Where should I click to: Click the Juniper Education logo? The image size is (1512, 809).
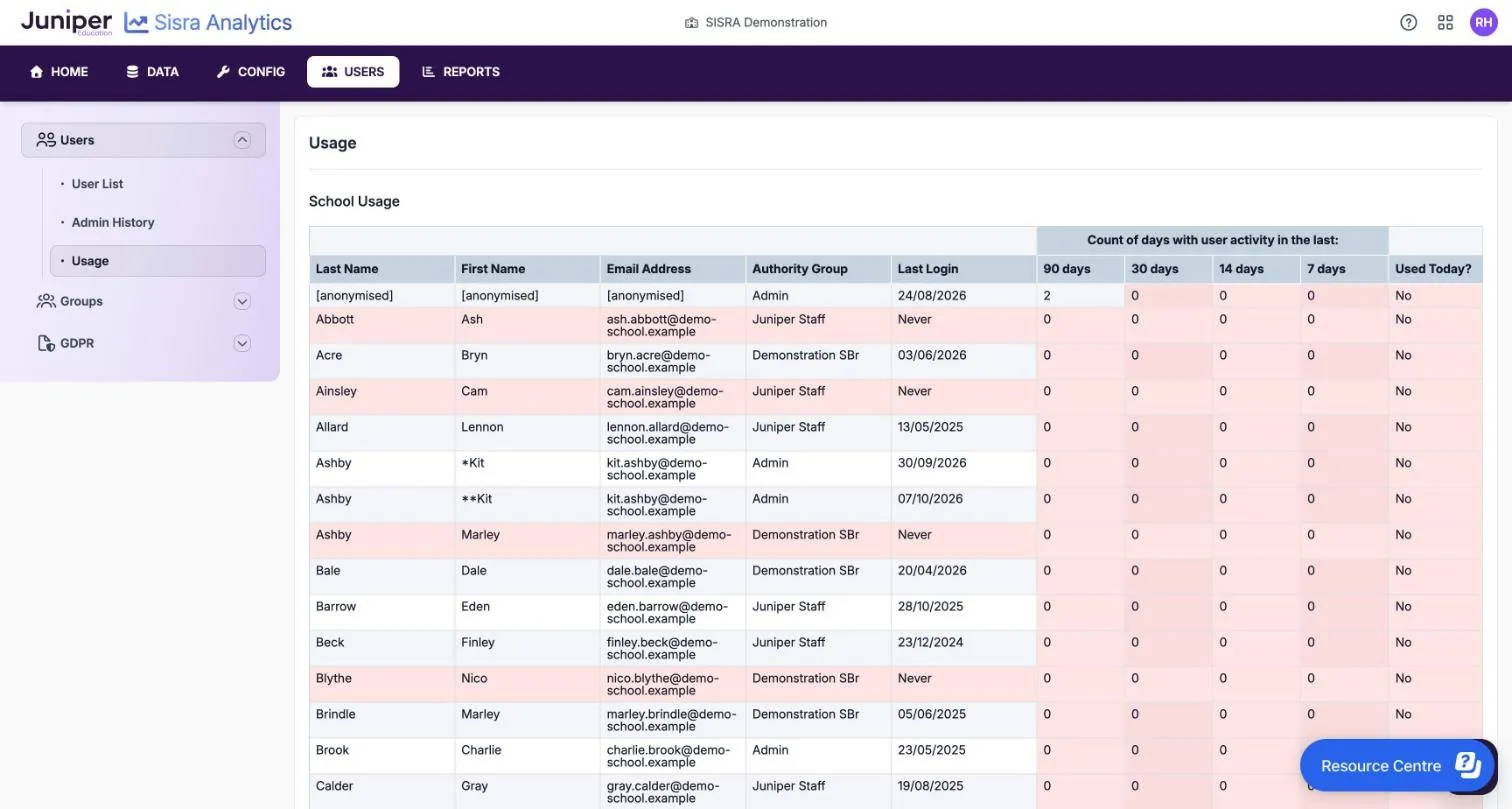(66, 22)
